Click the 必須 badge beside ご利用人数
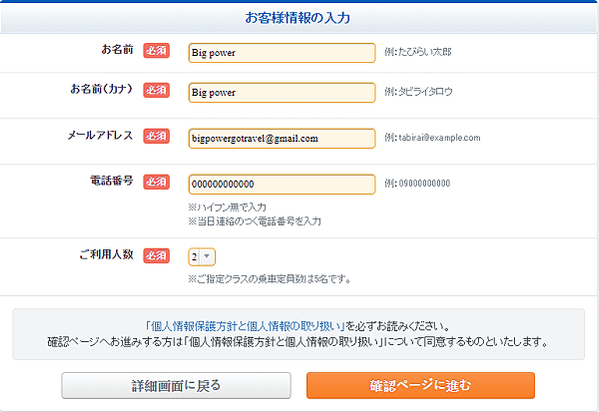The width and height of the screenshot is (599, 412). tap(157, 256)
